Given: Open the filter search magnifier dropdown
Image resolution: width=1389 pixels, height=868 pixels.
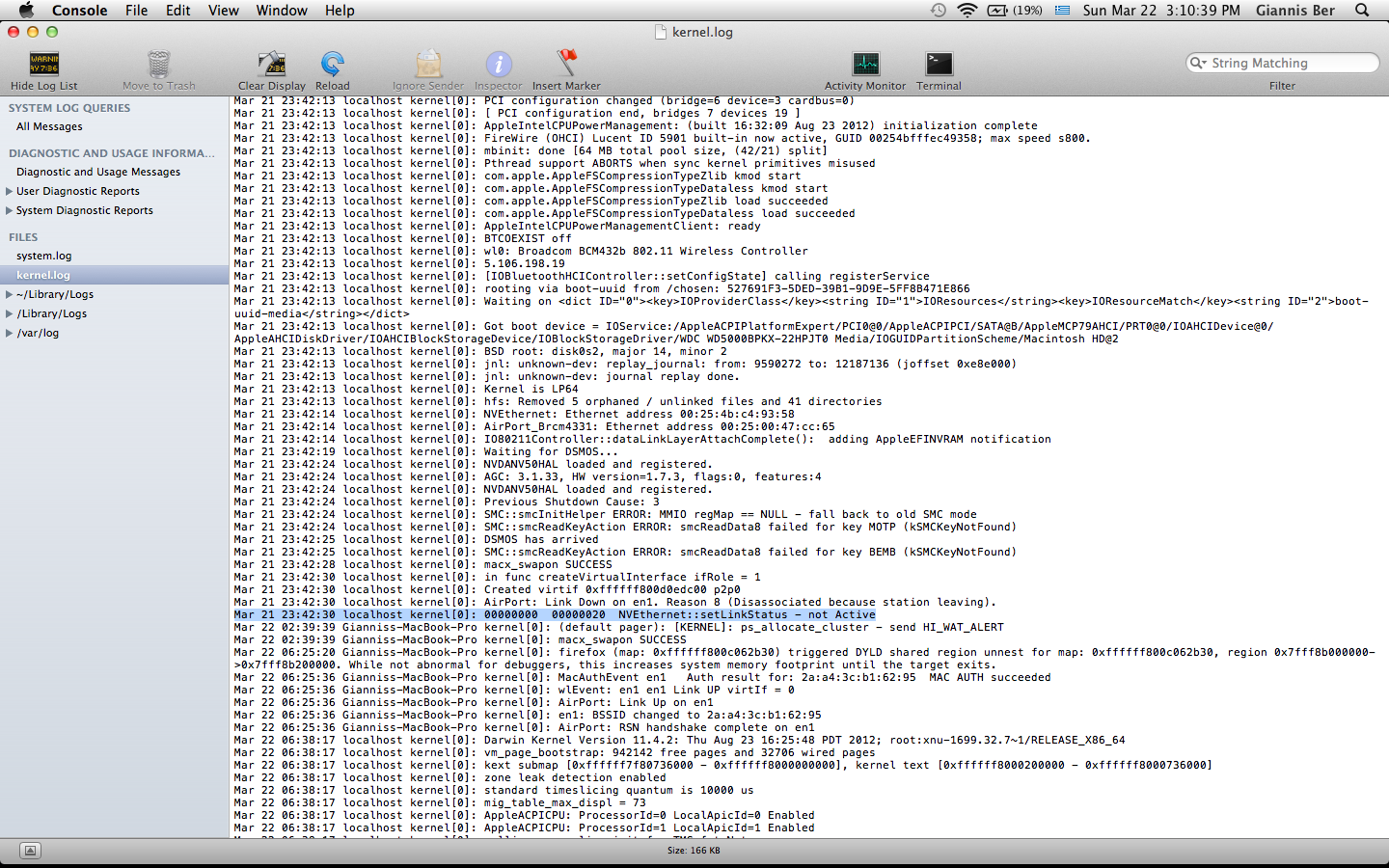Looking at the screenshot, I should [1199, 63].
